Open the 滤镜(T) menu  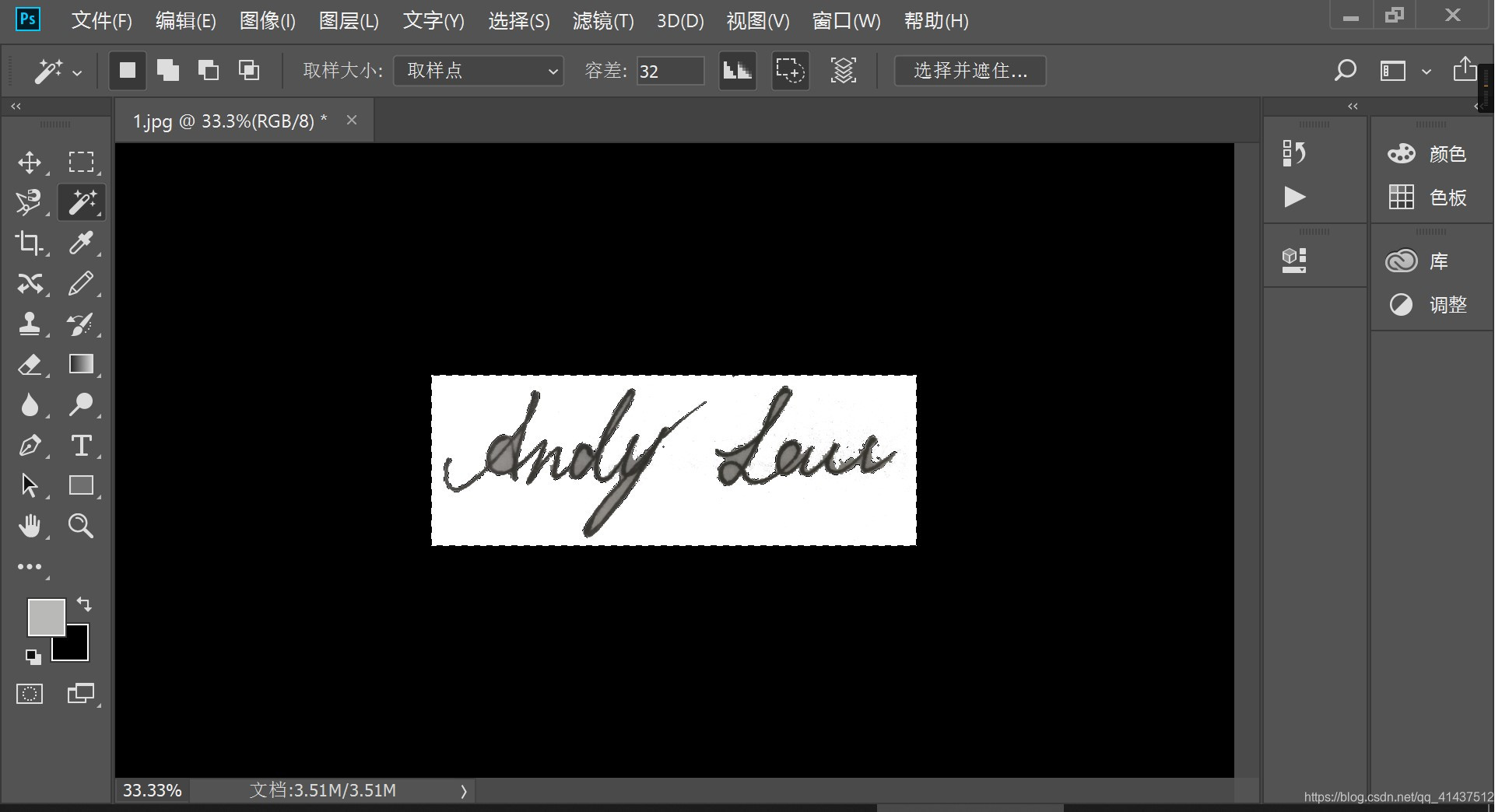[603, 21]
